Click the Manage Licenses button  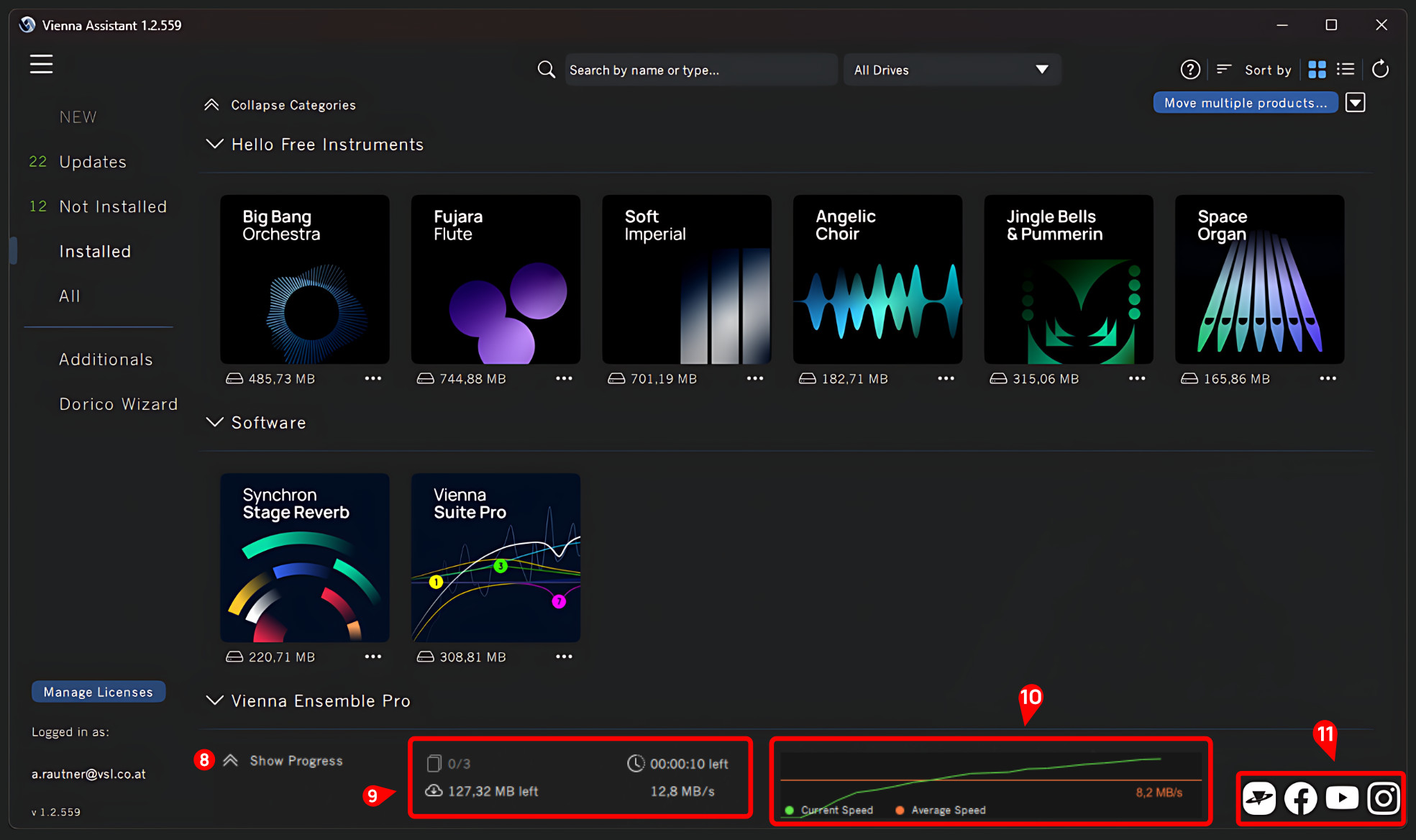[99, 692]
